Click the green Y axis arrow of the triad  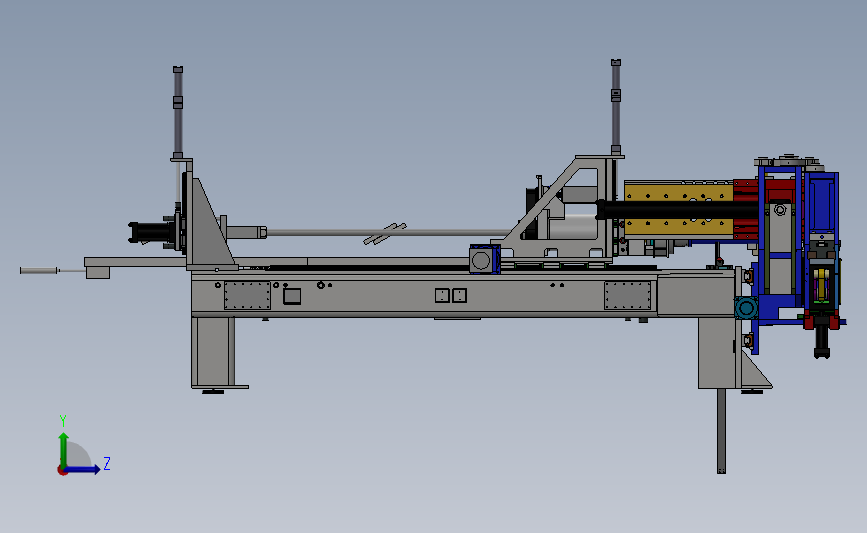point(64,449)
